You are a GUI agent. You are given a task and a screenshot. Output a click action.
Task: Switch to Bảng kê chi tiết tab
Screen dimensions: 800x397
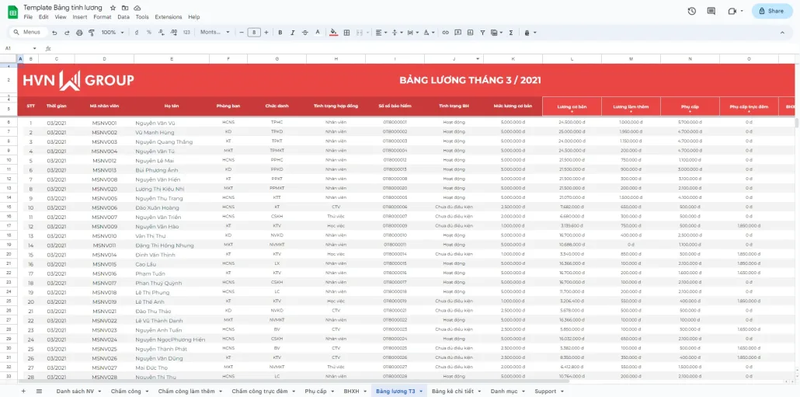pos(456,391)
